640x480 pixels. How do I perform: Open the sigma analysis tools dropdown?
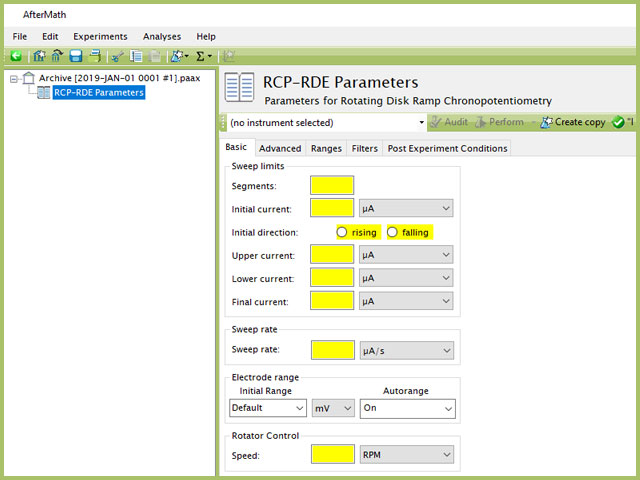(204, 56)
